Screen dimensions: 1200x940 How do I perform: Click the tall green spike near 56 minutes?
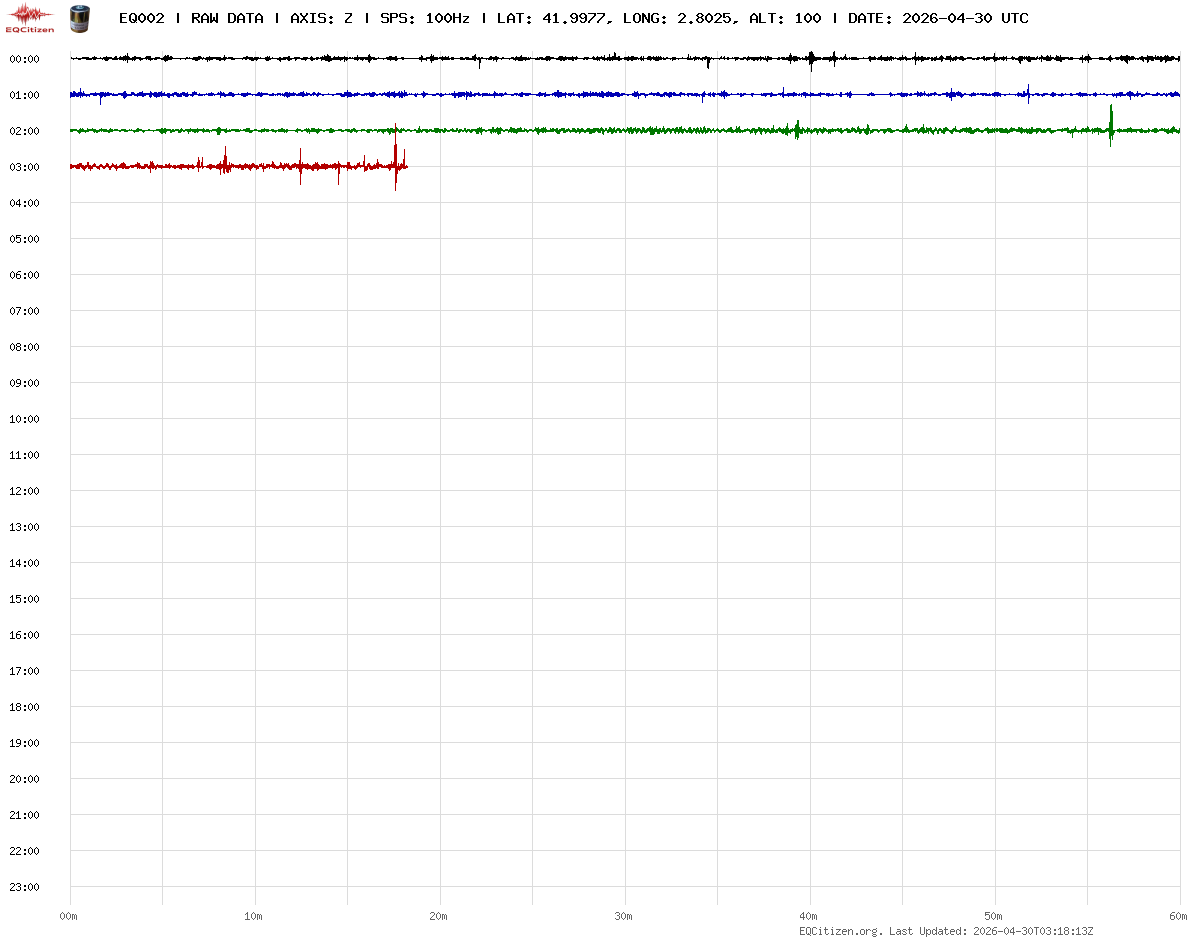click(x=1111, y=123)
